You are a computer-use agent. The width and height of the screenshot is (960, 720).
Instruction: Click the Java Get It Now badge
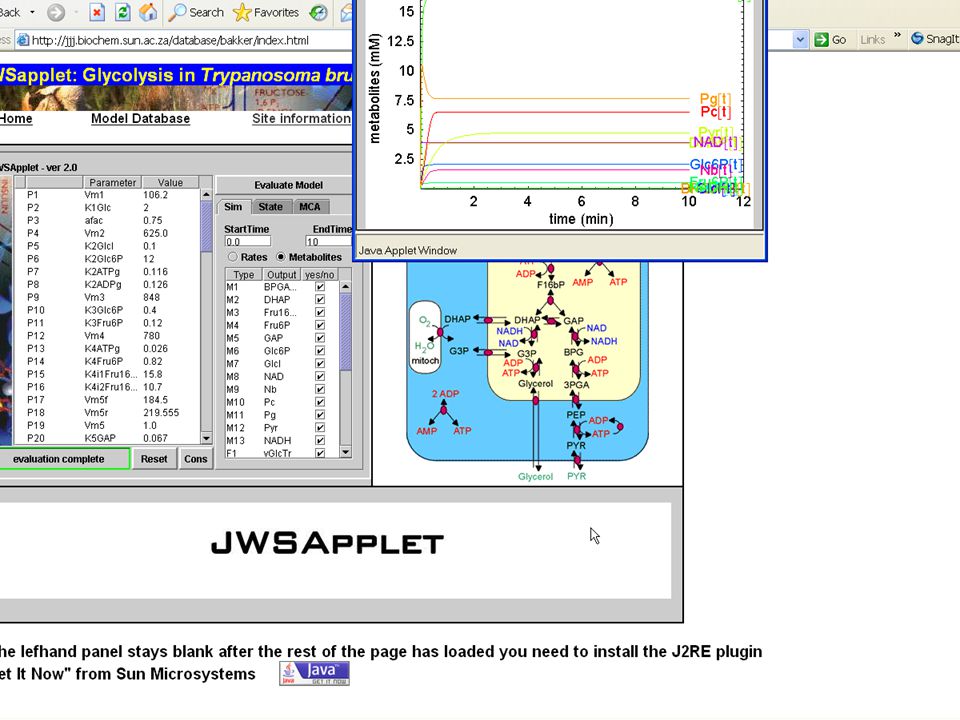[x=314, y=673]
